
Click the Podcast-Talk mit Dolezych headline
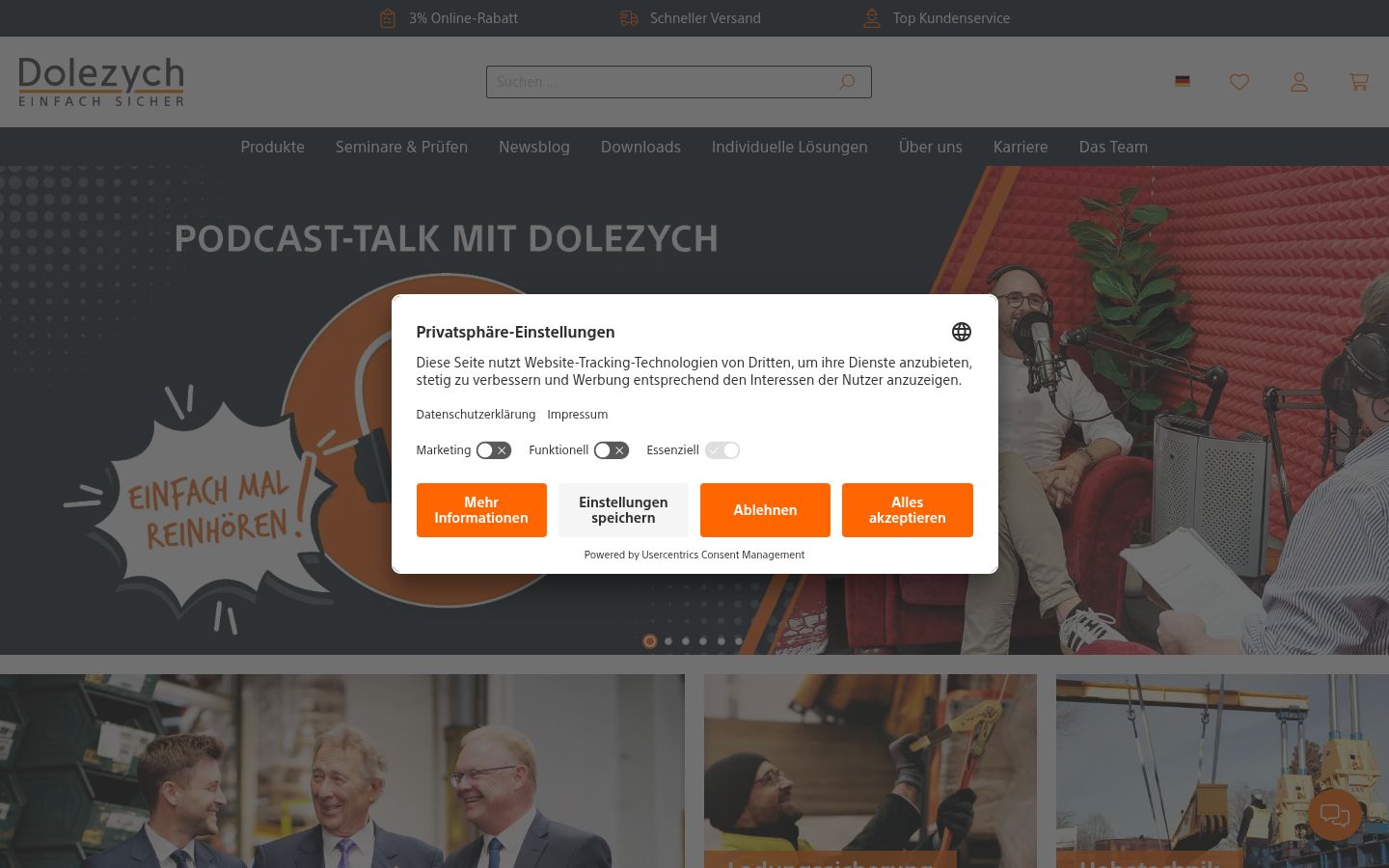click(x=447, y=238)
